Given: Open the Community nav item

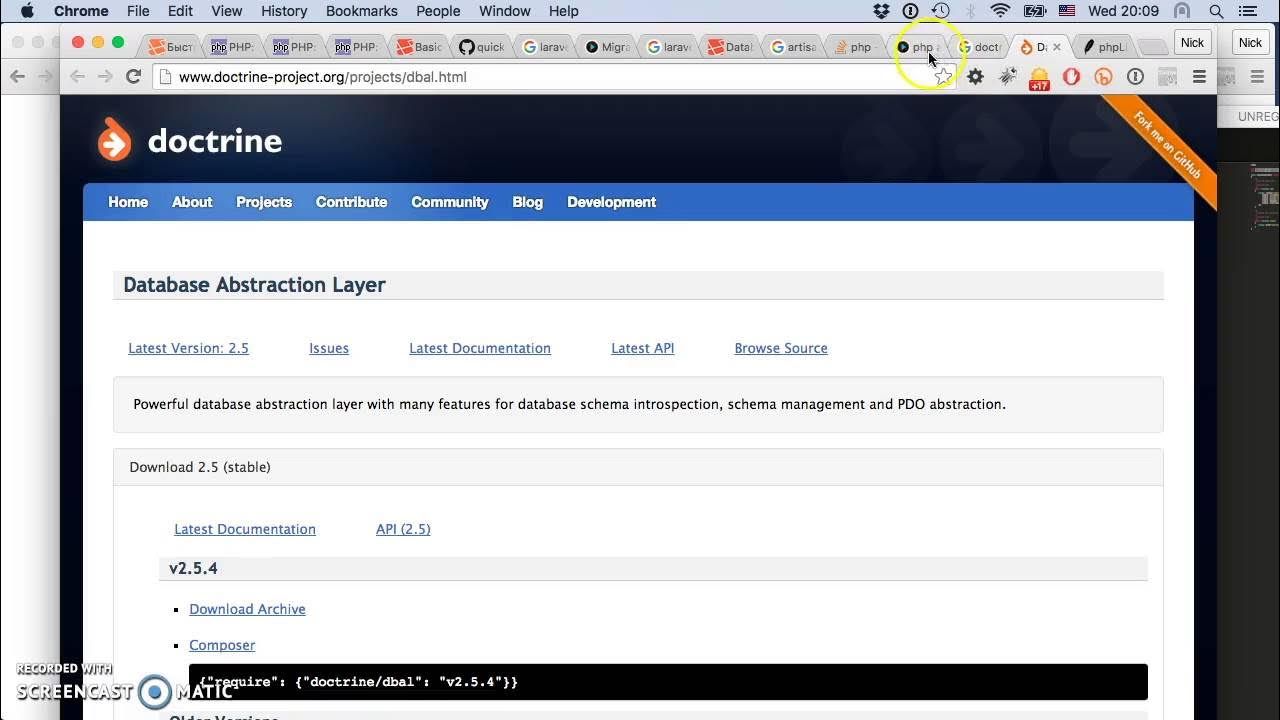Looking at the screenshot, I should point(450,202).
